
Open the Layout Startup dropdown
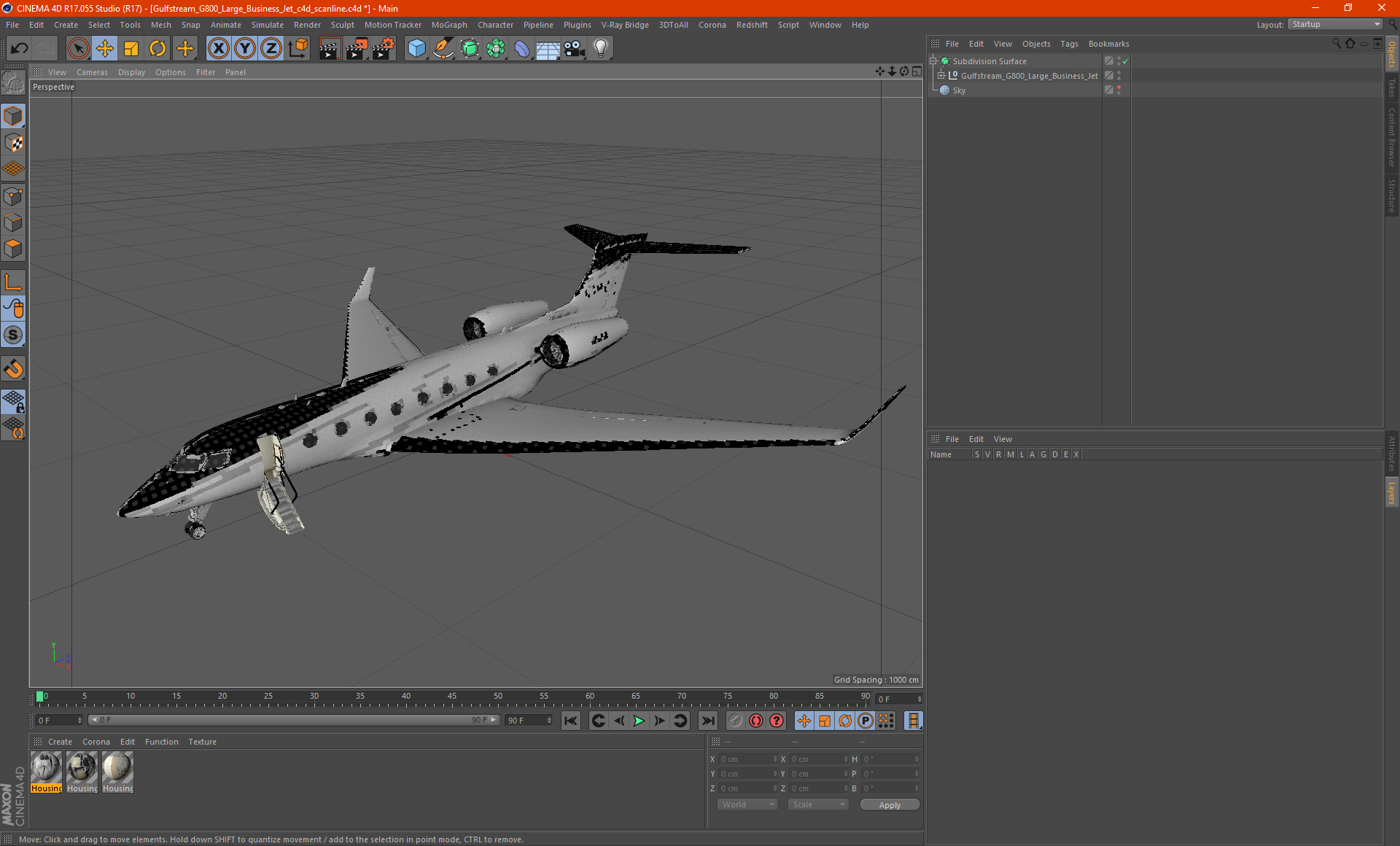pos(1335,24)
